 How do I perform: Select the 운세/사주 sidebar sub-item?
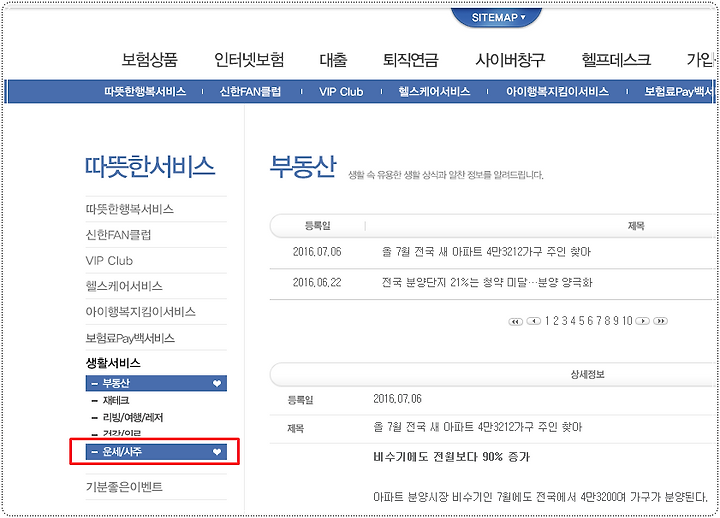tap(156, 452)
